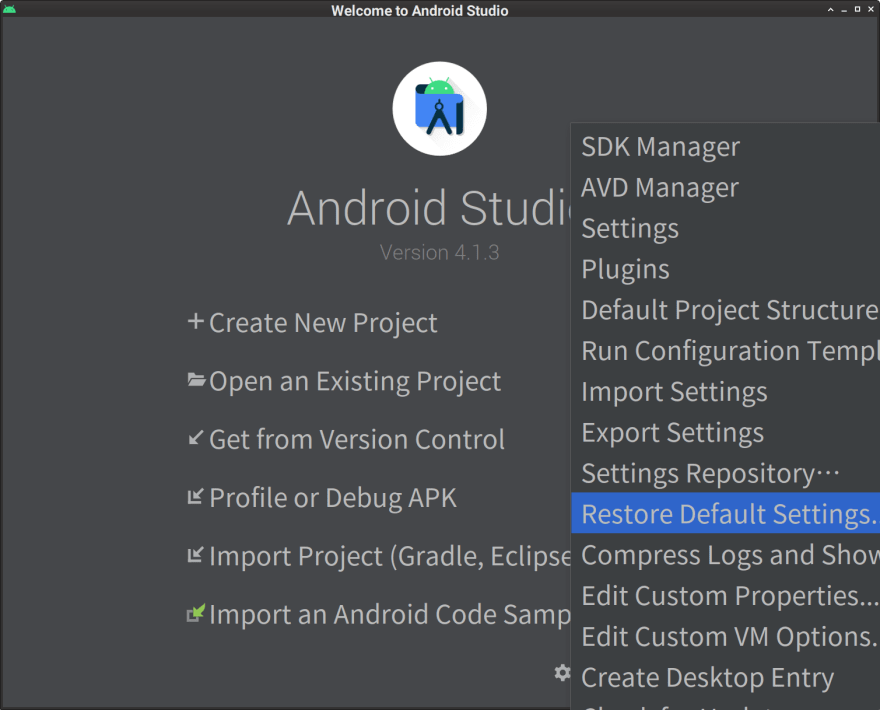Click the icon beside Profile or Debug APK
Viewport: 880px width, 710px height.
[195, 496]
